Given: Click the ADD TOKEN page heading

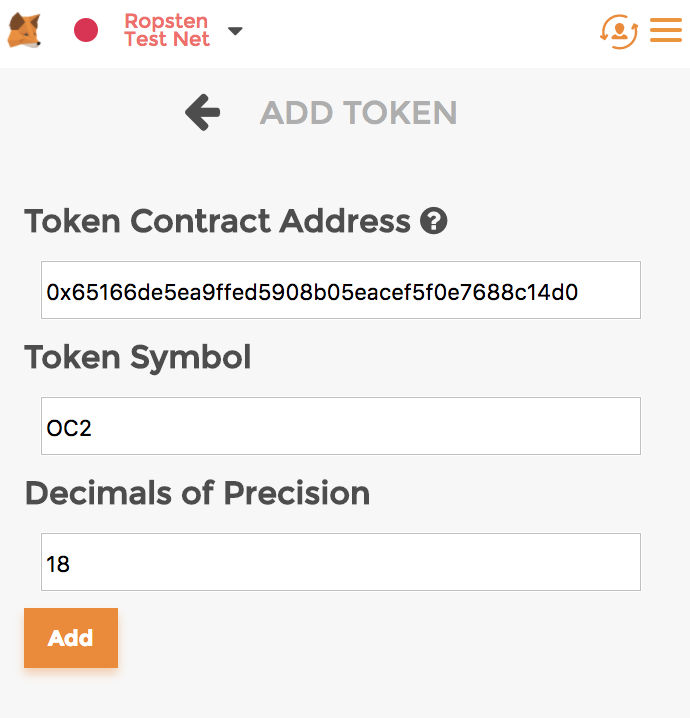Looking at the screenshot, I should [x=359, y=113].
